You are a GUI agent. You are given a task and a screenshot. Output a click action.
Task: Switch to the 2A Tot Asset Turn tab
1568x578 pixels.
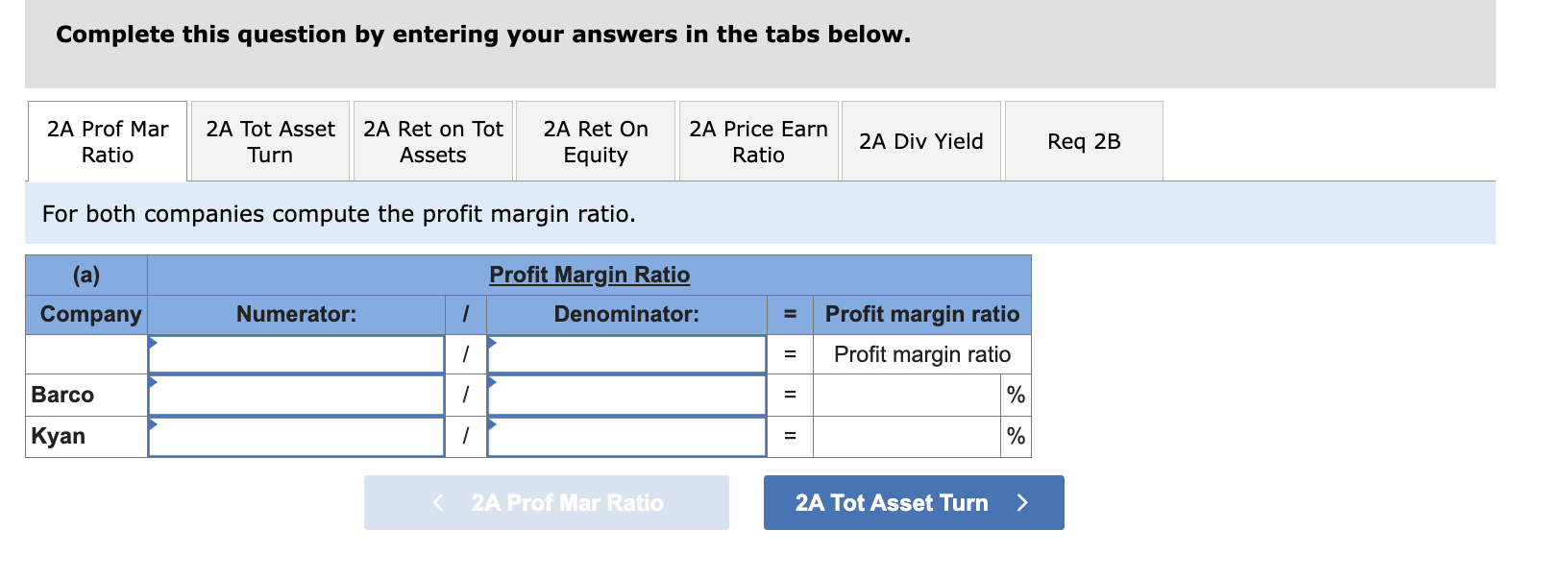coord(269,141)
